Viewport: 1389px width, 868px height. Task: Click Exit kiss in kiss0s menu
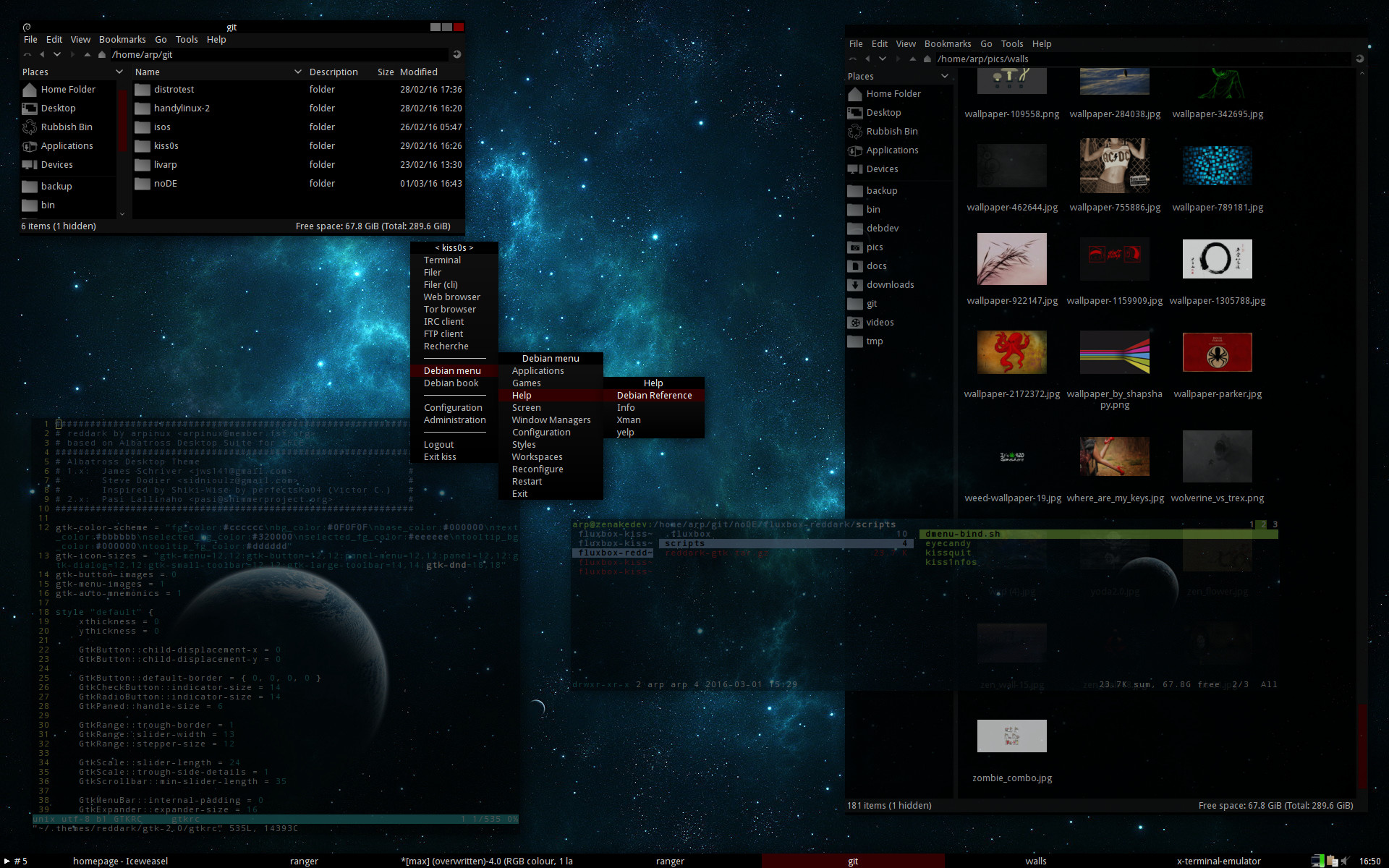click(454, 456)
